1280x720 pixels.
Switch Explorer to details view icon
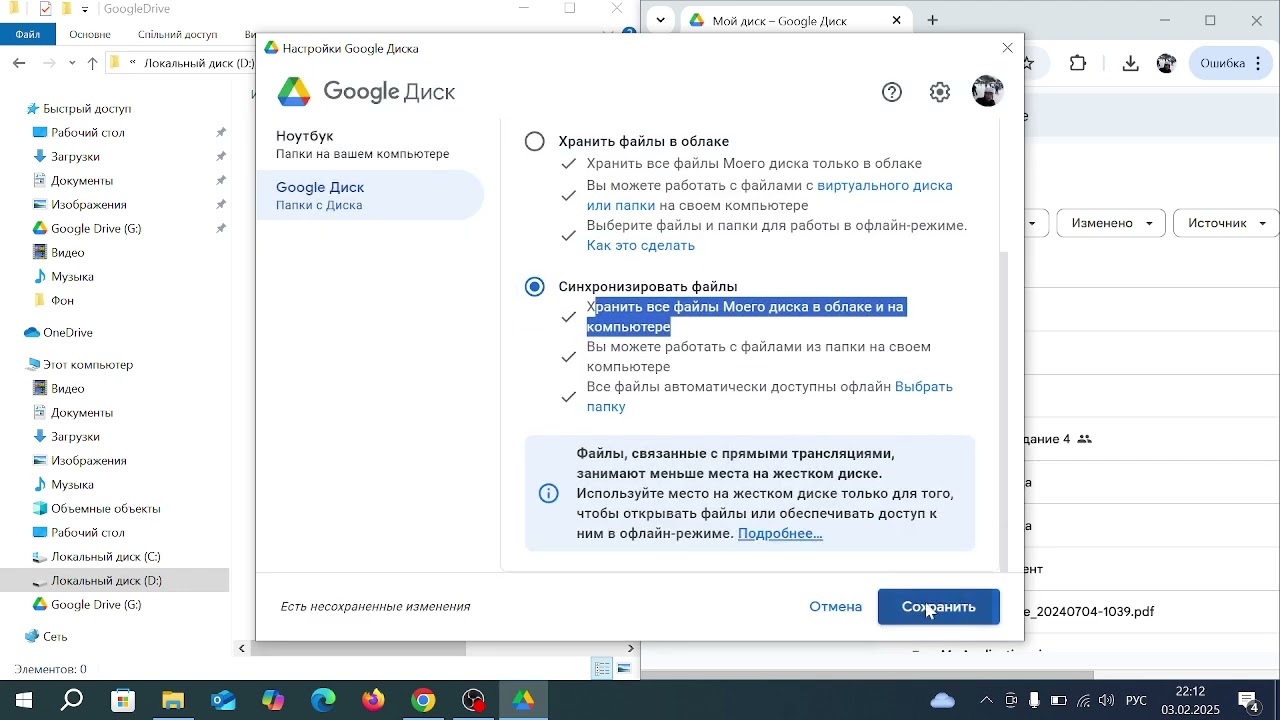[x=603, y=670]
